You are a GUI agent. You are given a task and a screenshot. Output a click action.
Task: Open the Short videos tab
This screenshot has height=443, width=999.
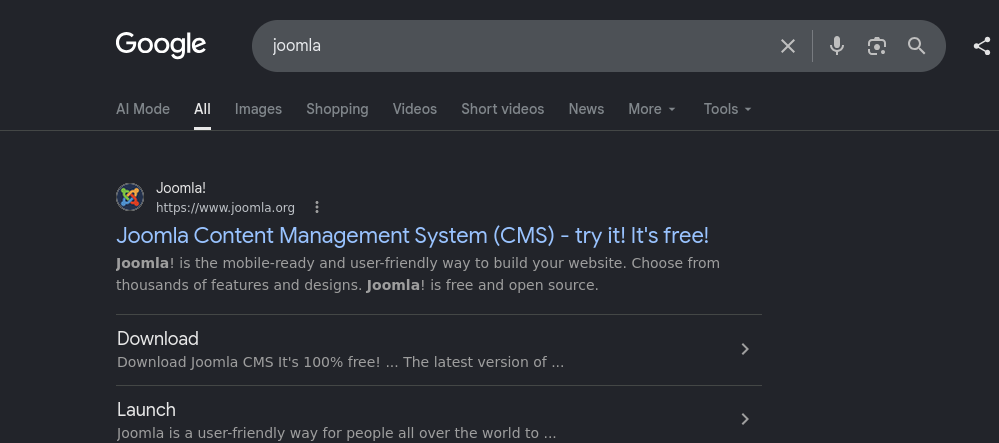503,109
